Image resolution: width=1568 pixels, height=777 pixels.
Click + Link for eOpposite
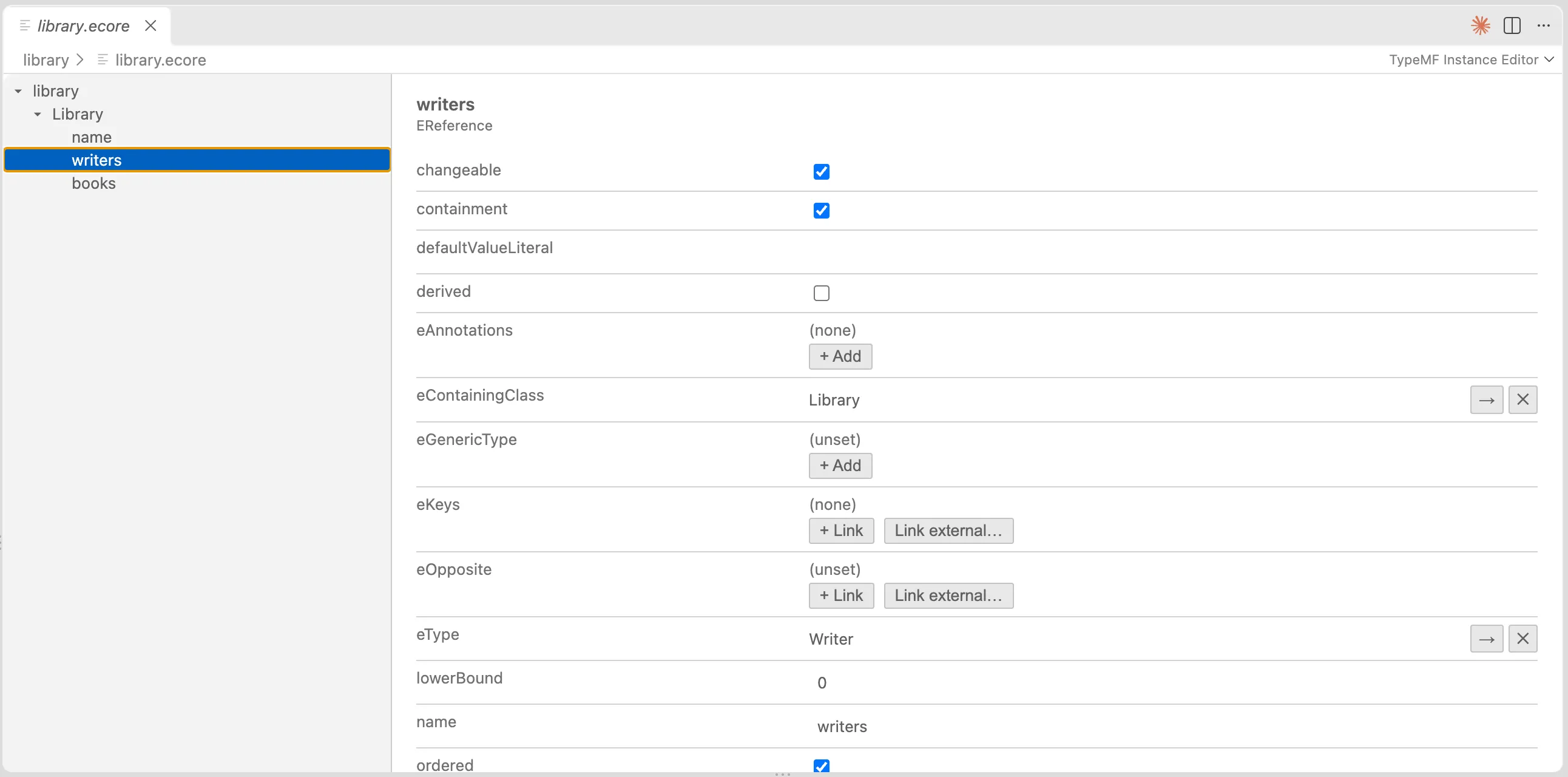click(841, 596)
